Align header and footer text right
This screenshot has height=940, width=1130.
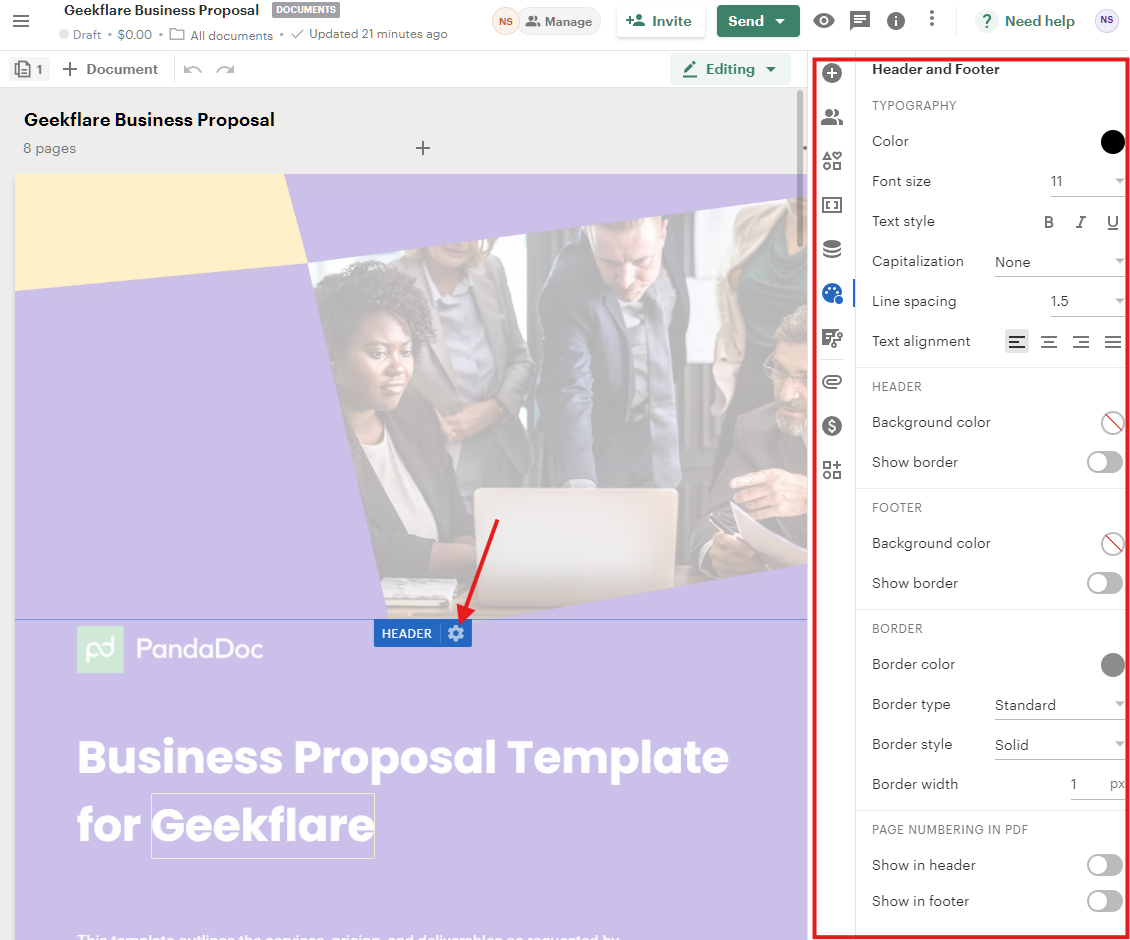click(1080, 342)
